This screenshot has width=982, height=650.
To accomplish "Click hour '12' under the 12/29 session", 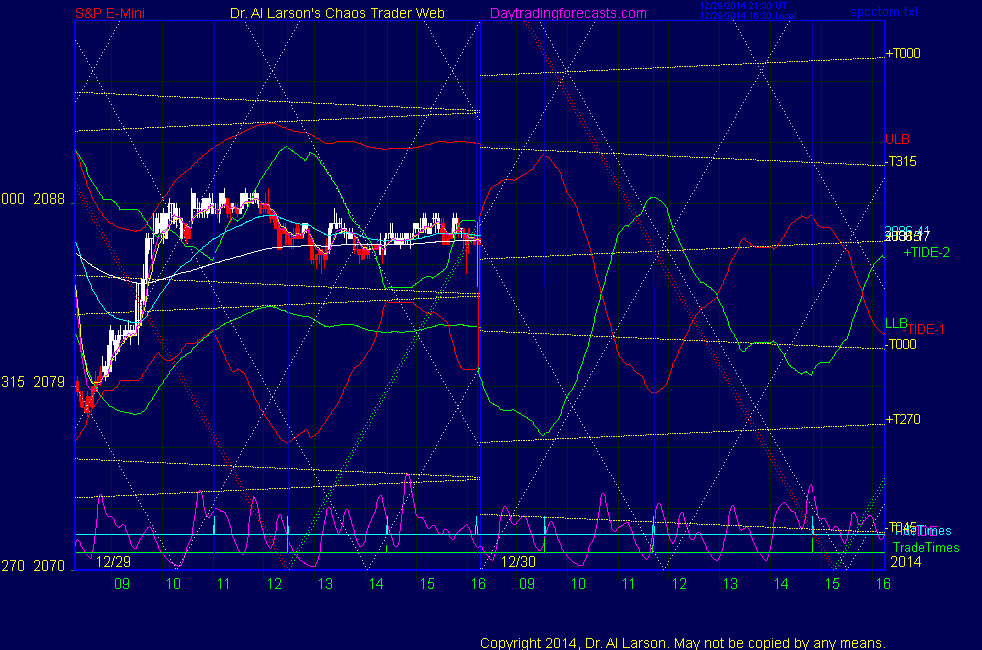I will click(x=274, y=584).
